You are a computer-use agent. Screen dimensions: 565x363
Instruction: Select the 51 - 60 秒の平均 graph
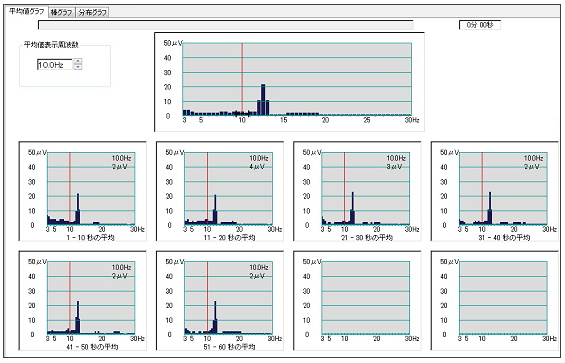tap(220, 301)
